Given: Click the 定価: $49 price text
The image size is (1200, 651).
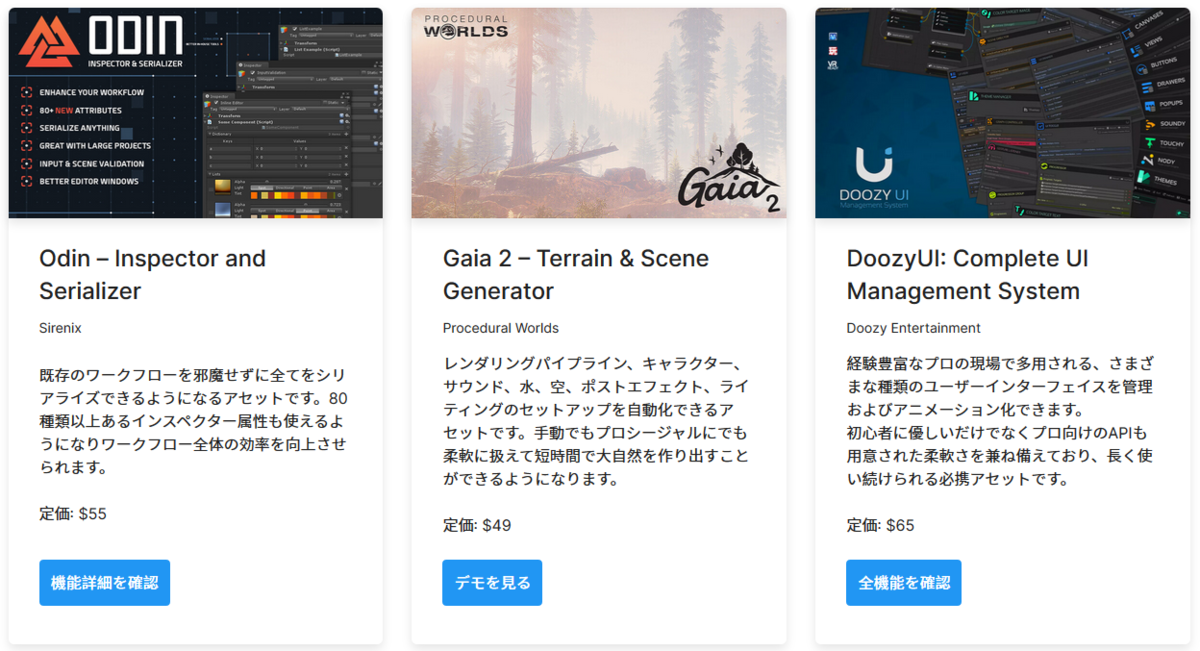Looking at the screenshot, I should [x=477, y=525].
